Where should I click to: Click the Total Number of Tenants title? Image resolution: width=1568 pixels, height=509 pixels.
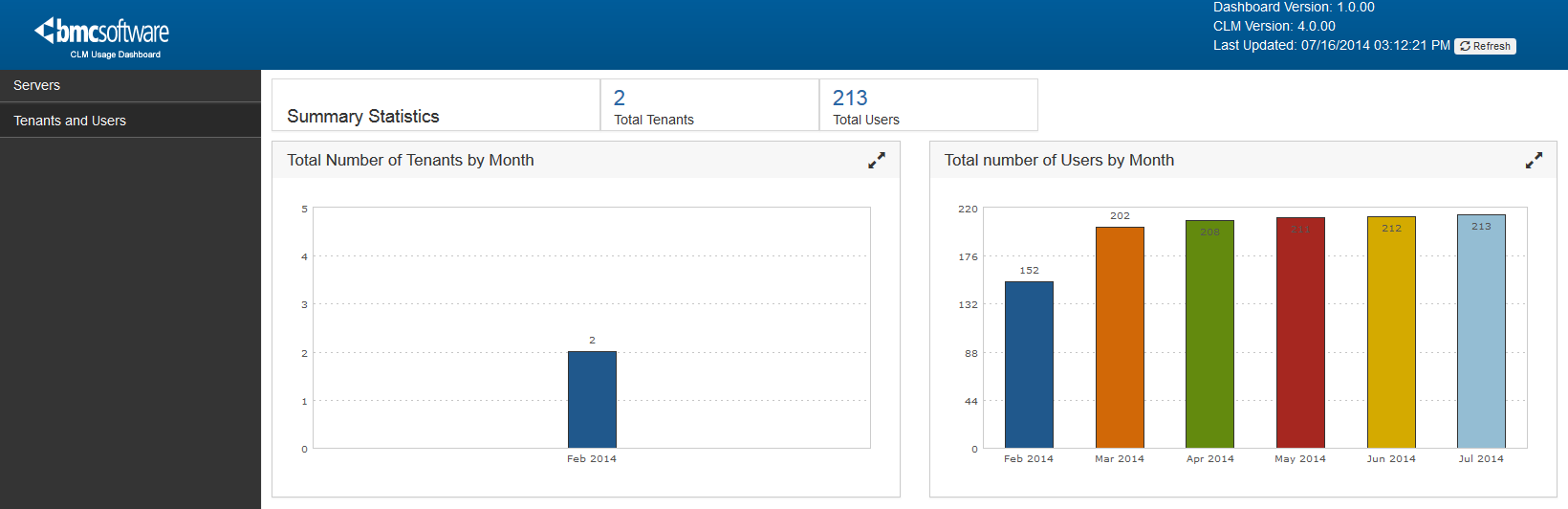tap(410, 161)
